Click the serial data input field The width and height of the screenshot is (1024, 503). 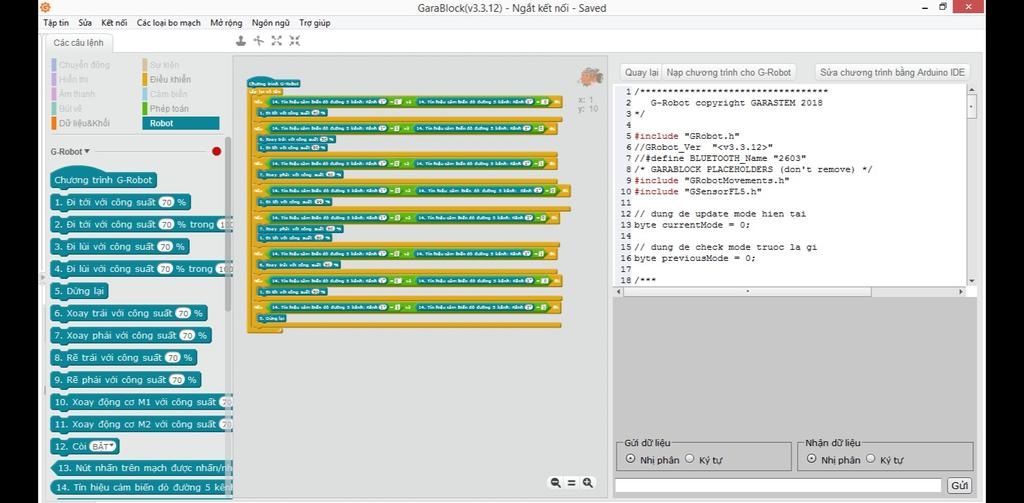click(777, 485)
